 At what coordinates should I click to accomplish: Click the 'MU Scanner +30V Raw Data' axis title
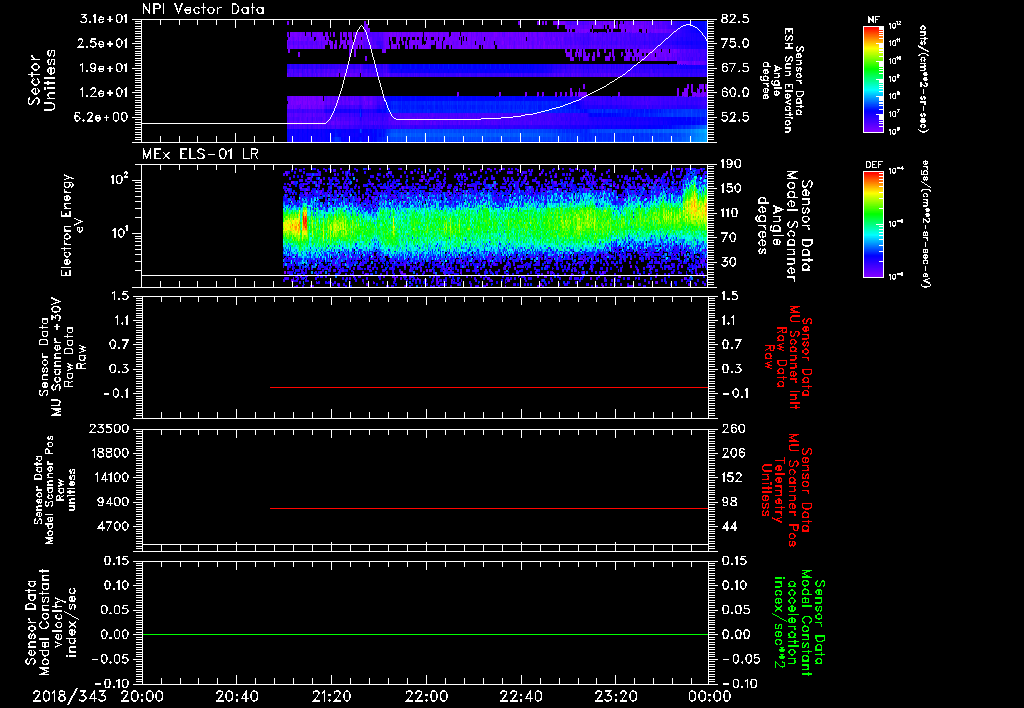62,357
